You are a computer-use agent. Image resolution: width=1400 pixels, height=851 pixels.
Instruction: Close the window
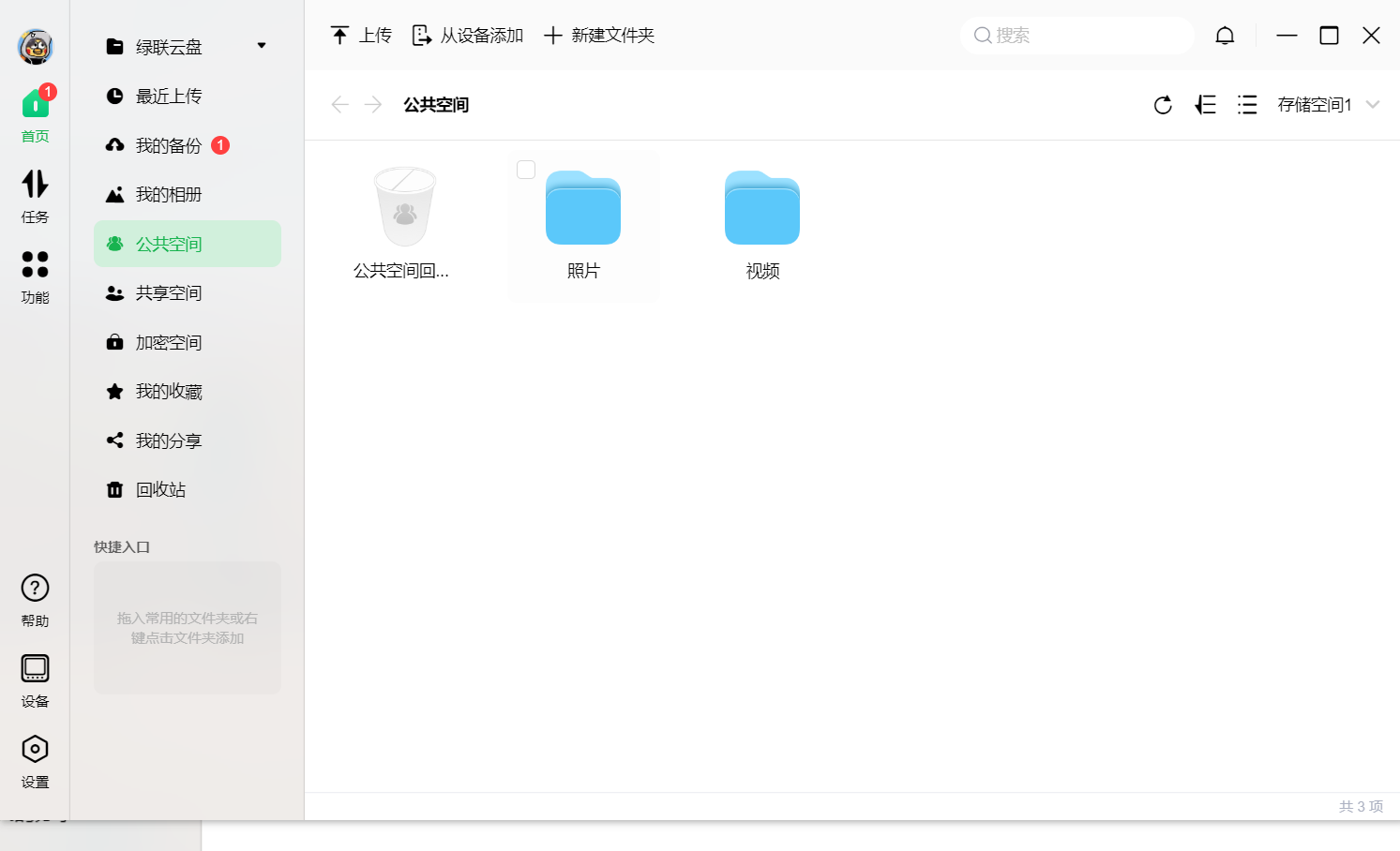click(1371, 36)
